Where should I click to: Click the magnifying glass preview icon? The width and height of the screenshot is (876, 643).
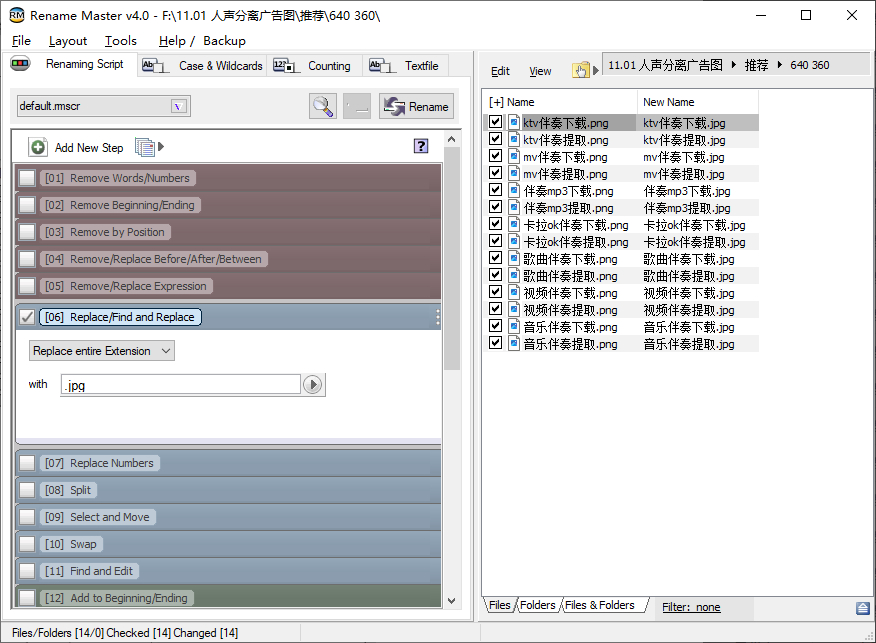[x=323, y=106]
